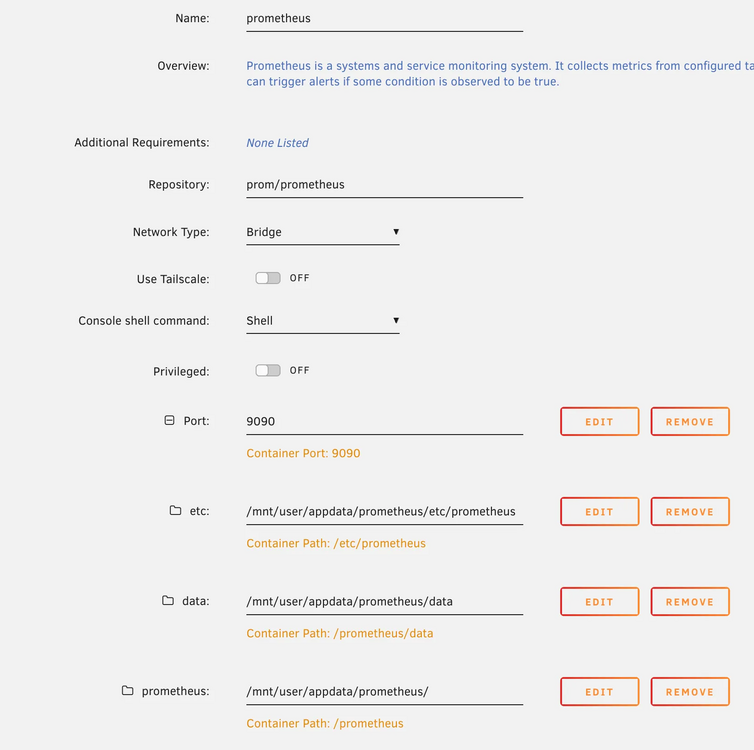Remove the etc path mapping
The width and height of the screenshot is (754, 750).
[x=690, y=512]
